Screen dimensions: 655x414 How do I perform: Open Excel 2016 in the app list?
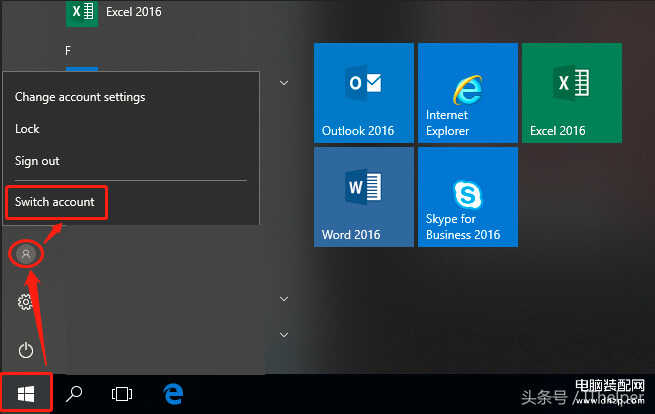coord(114,12)
